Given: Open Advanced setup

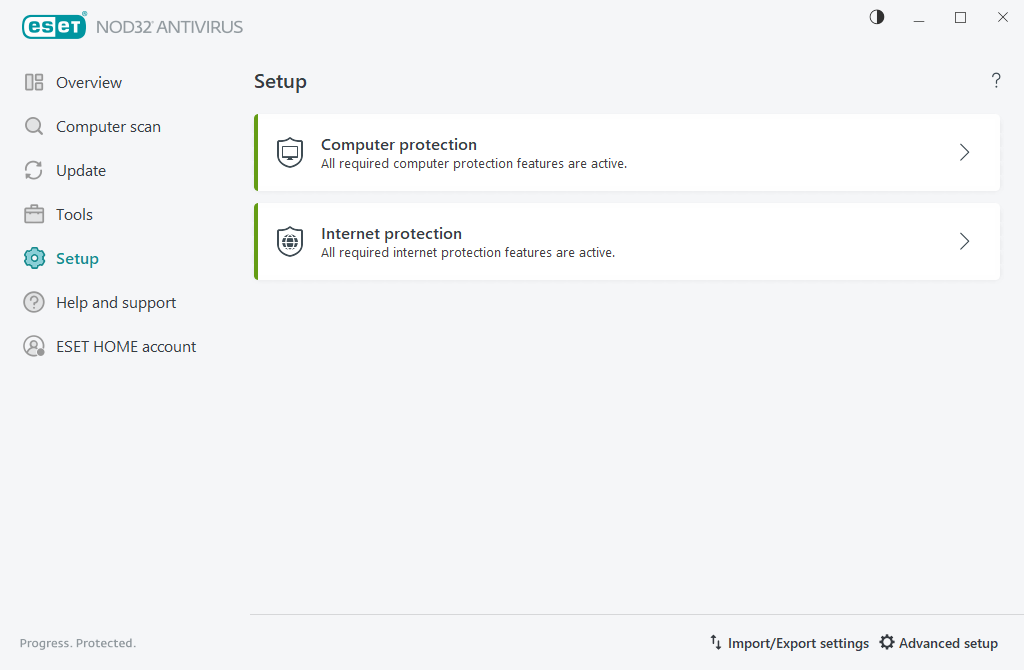Looking at the screenshot, I should [x=938, y=643].
